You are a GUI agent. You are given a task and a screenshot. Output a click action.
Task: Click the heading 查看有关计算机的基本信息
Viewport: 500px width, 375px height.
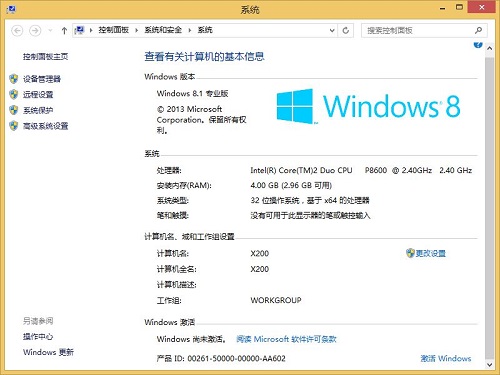click(x=204, y=57)
